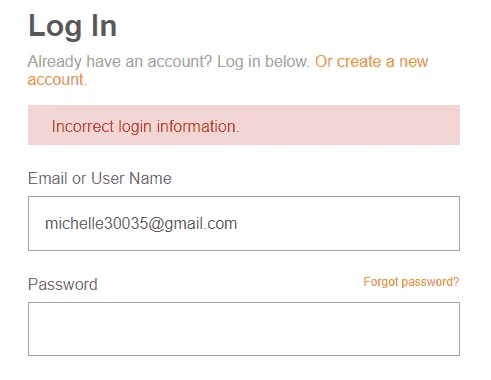
Task: Open the 'Or create a new account' link
Action: point(371,62)
